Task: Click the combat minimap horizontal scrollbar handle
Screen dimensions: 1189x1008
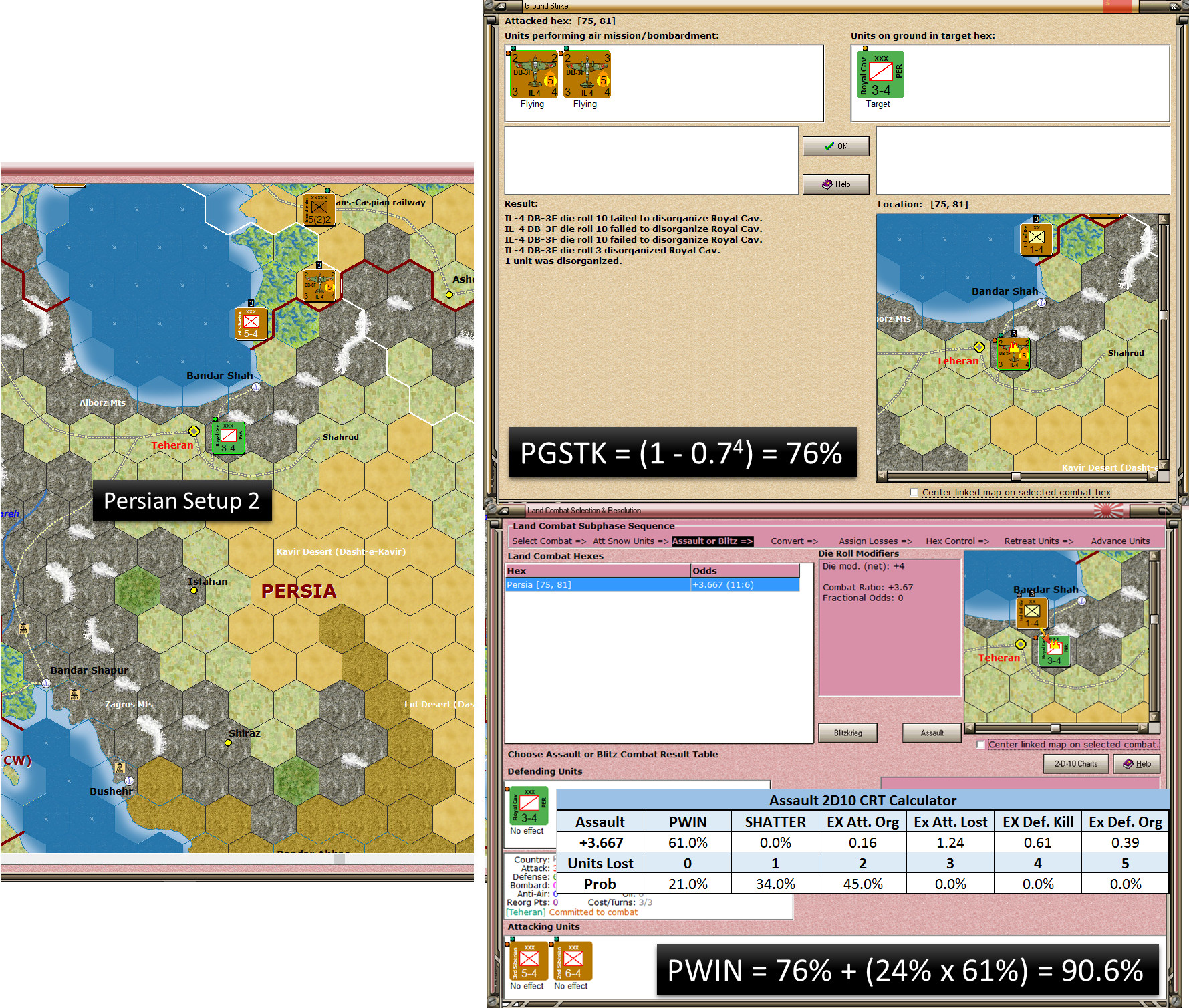Action: pos(1055,728)
